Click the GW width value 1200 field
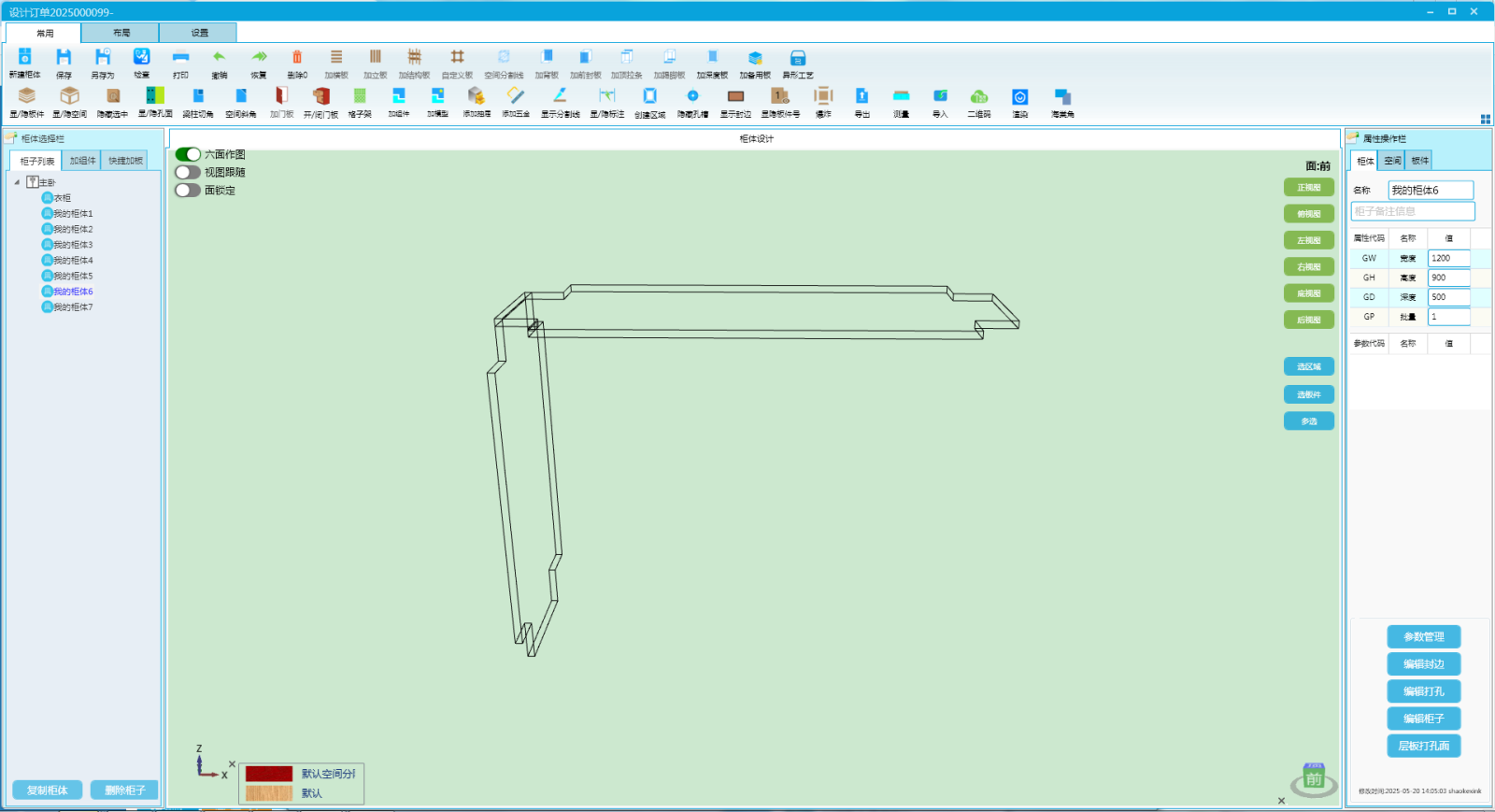This screenshot has width=1495, height=812. coord(1449,258)
